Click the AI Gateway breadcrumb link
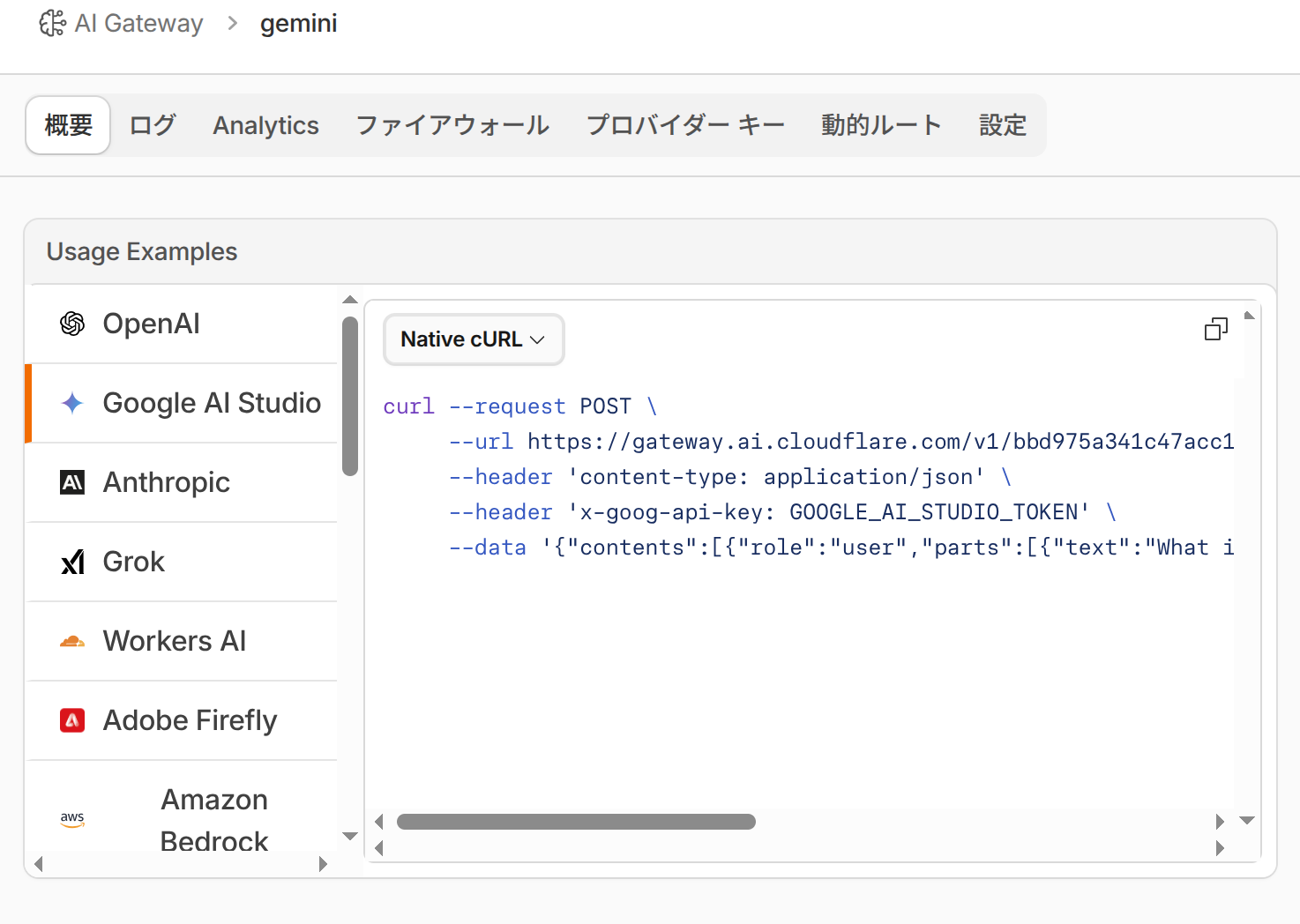 point(138,23)
